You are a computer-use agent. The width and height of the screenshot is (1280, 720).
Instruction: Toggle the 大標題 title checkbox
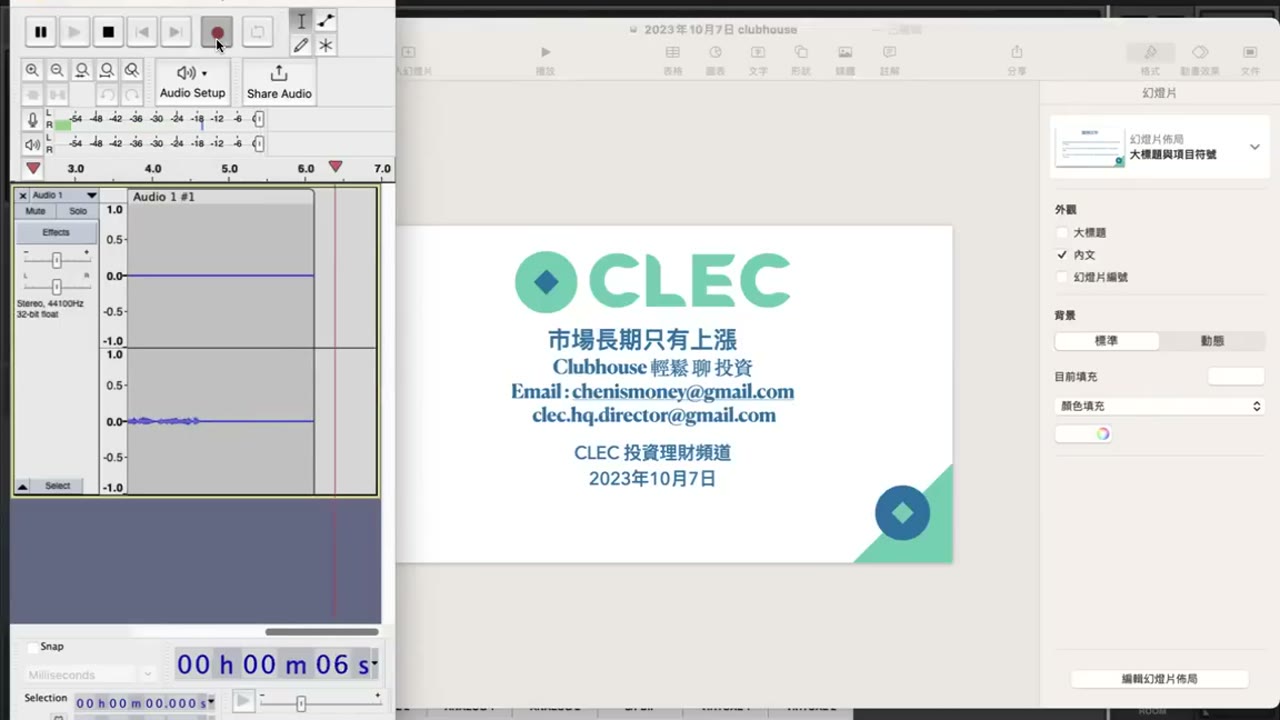coord(1062,233)
